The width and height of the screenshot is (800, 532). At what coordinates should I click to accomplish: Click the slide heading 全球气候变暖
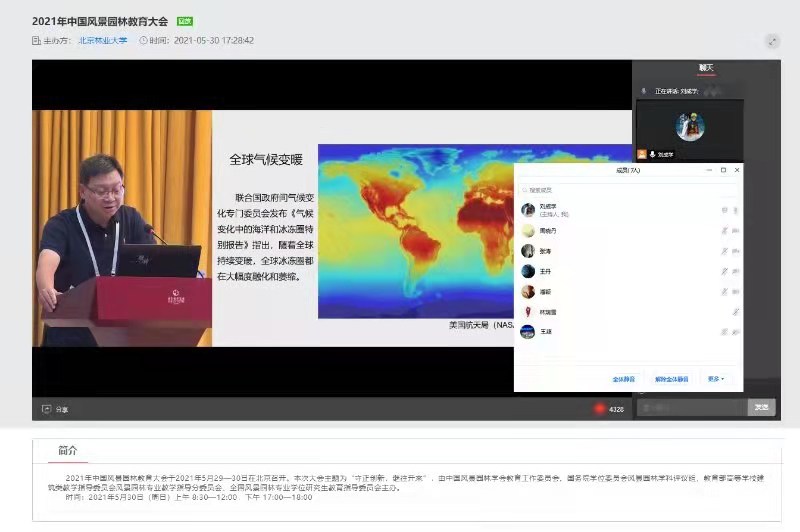pos(266,160)
